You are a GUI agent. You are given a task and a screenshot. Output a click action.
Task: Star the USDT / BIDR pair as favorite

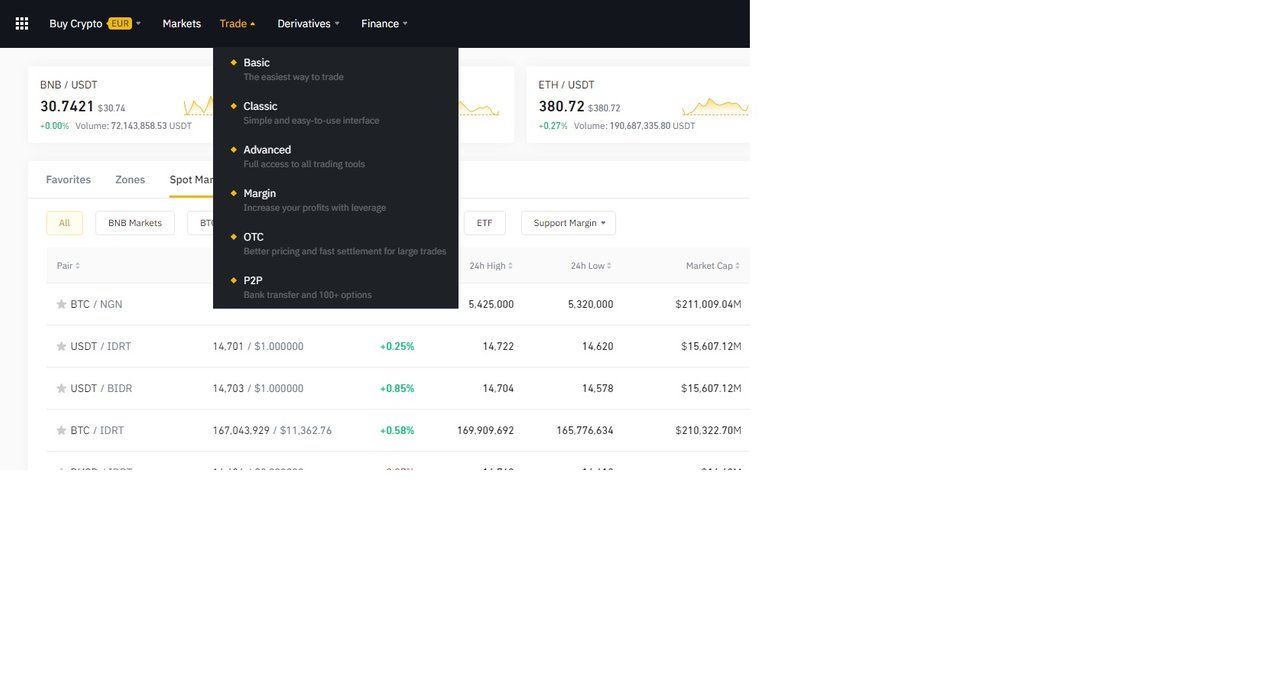click(61, 388)
